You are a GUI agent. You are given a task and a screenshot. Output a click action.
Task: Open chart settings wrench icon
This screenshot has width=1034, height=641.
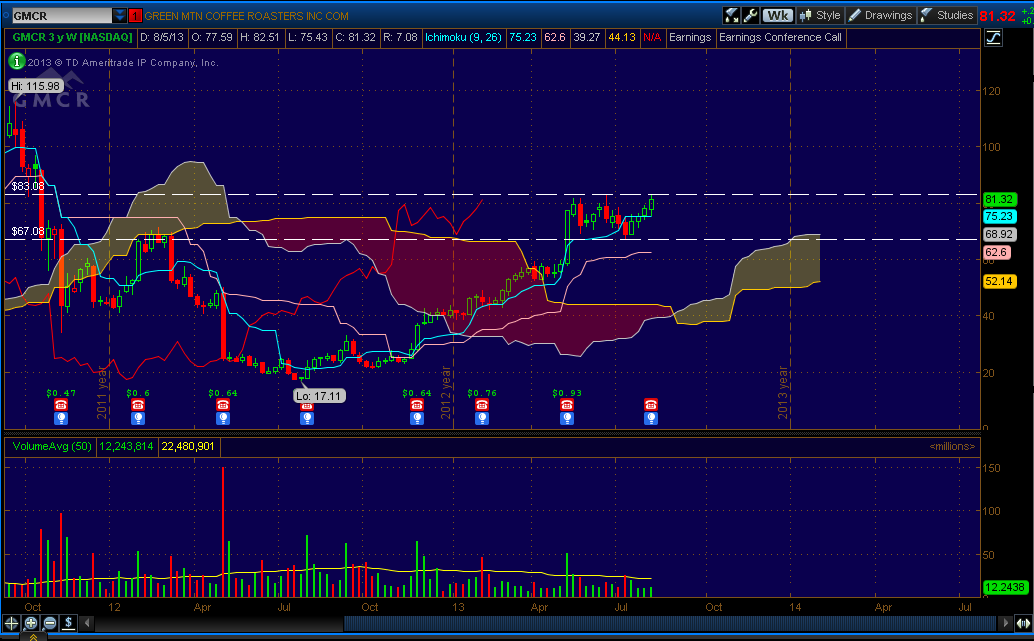750,15
